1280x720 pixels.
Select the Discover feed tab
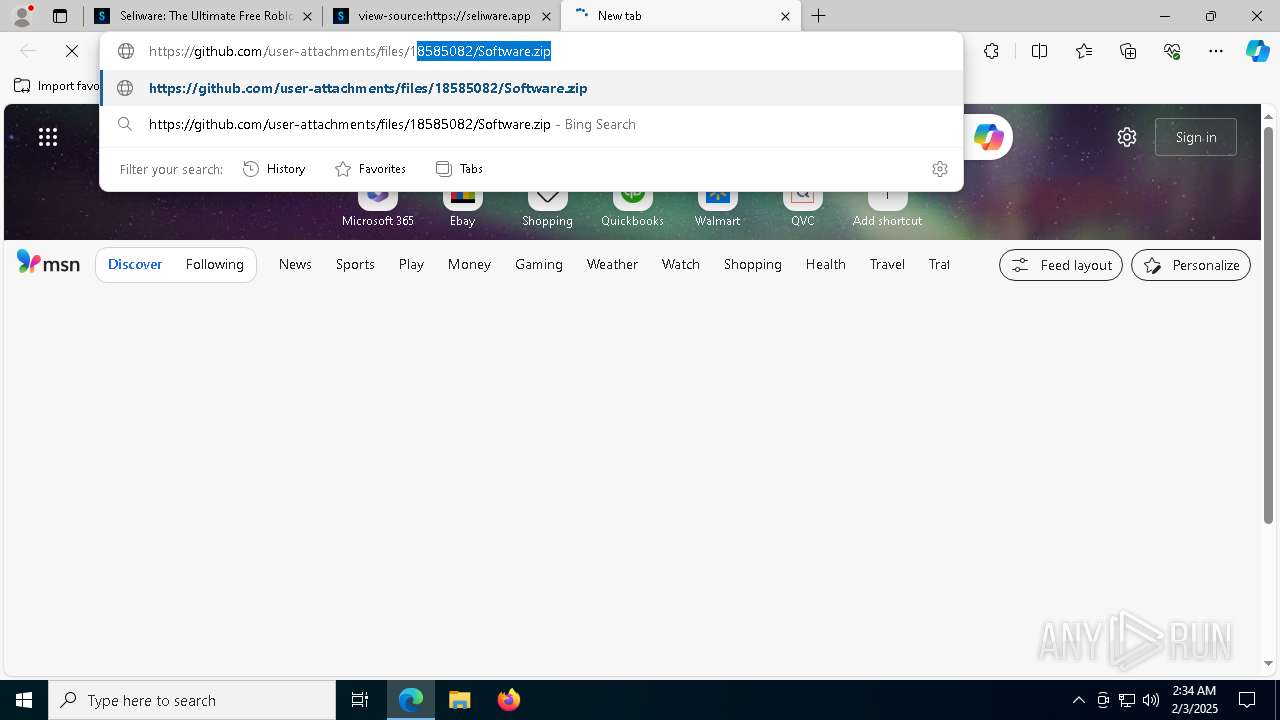click(135, 264)
